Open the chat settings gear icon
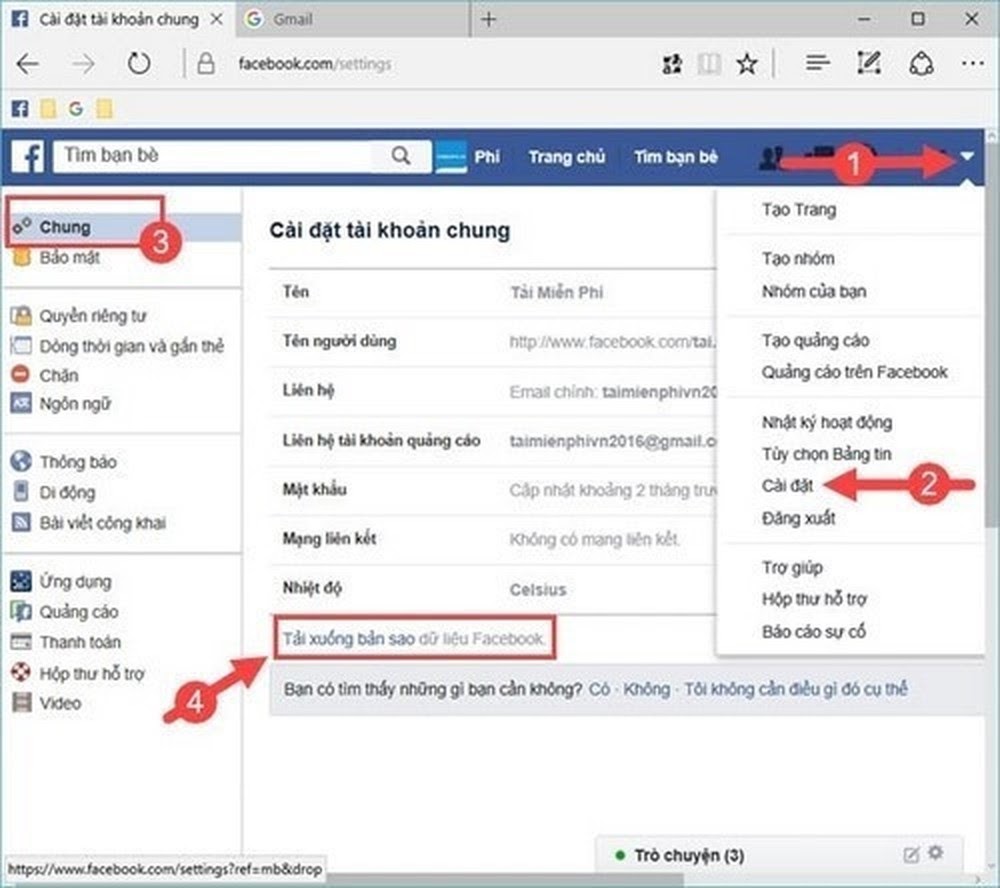This screenshot has width=1000, height=888. pos(936,854)
